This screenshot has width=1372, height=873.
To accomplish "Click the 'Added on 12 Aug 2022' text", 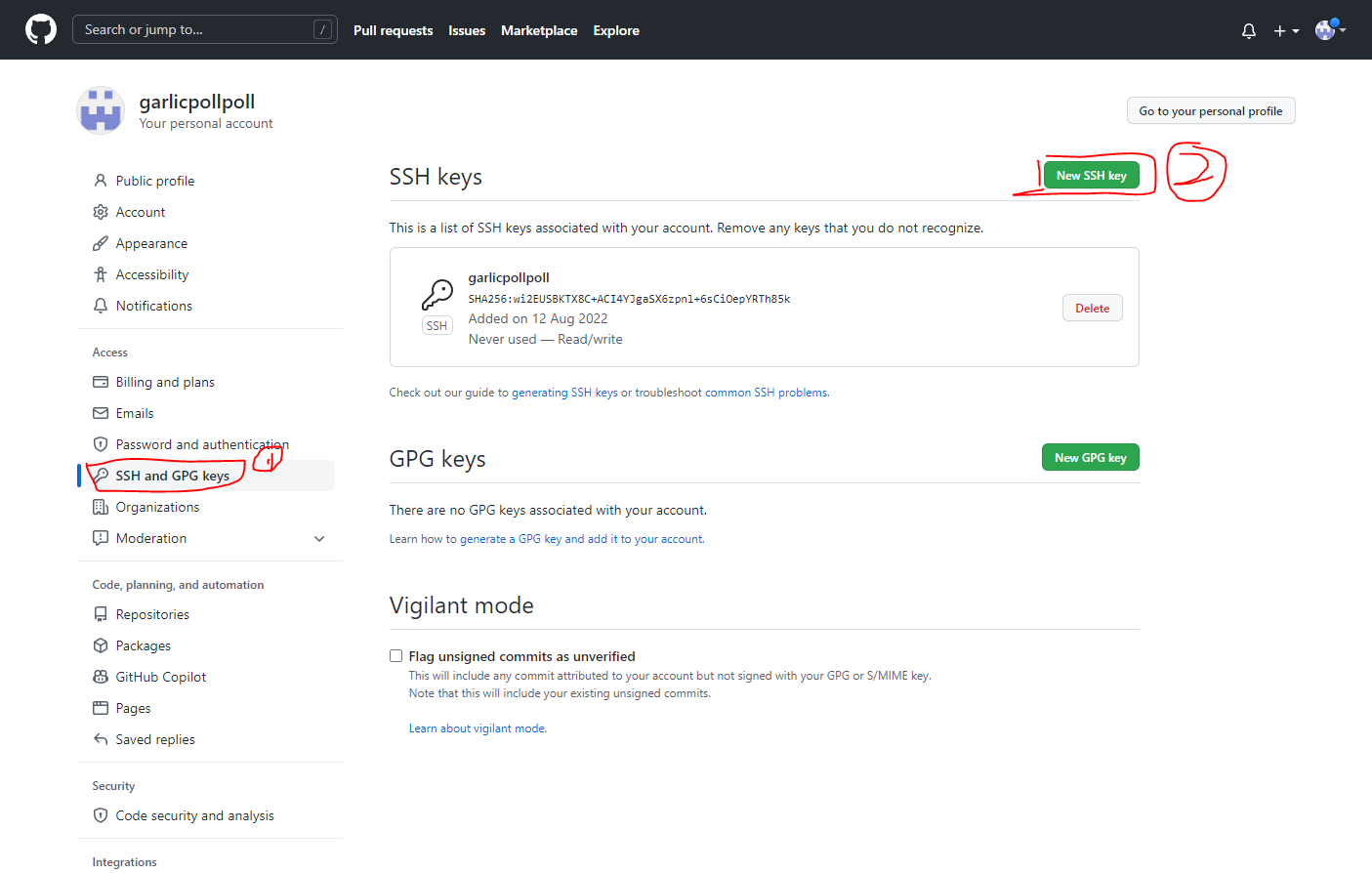I will pos(538,318).
